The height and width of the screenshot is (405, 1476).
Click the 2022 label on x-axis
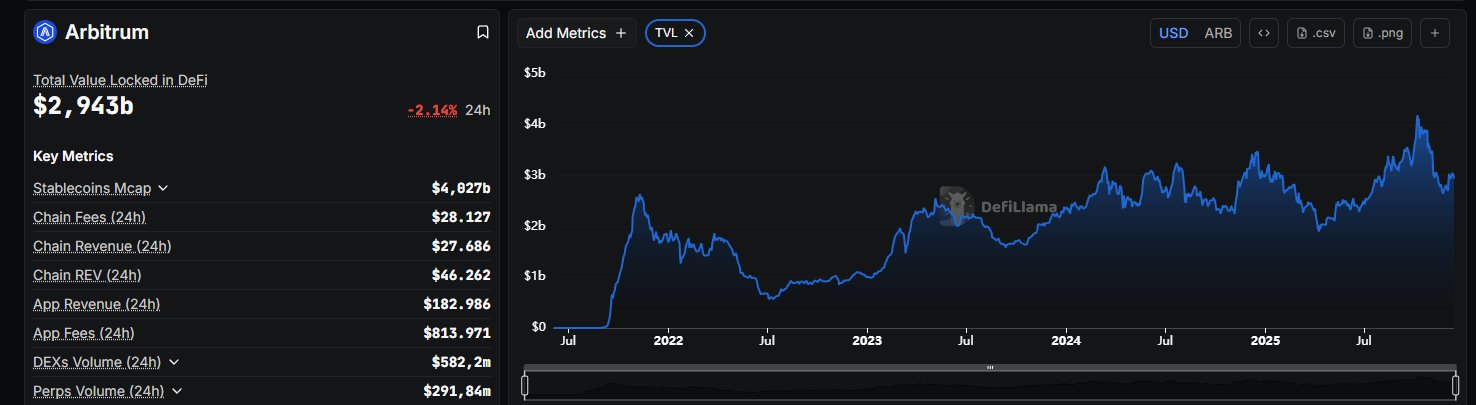point(668,341)
